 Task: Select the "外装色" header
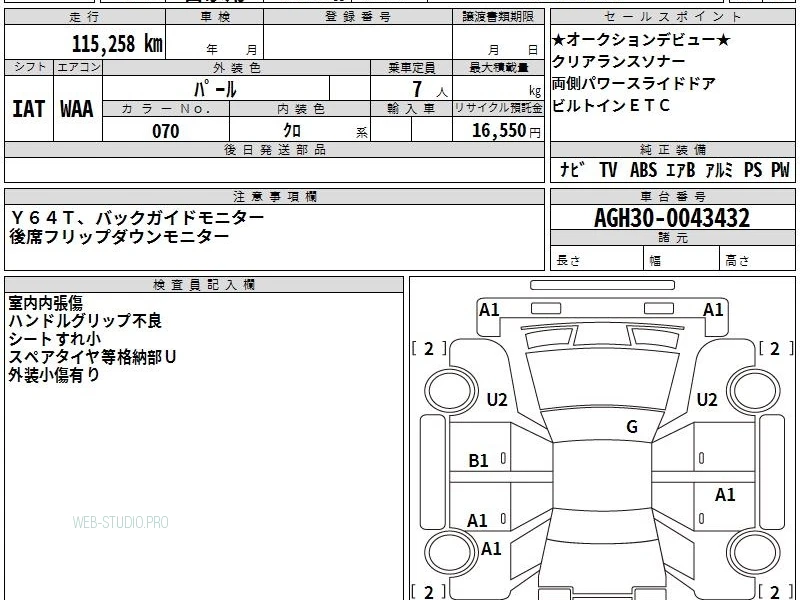[237, 67]
